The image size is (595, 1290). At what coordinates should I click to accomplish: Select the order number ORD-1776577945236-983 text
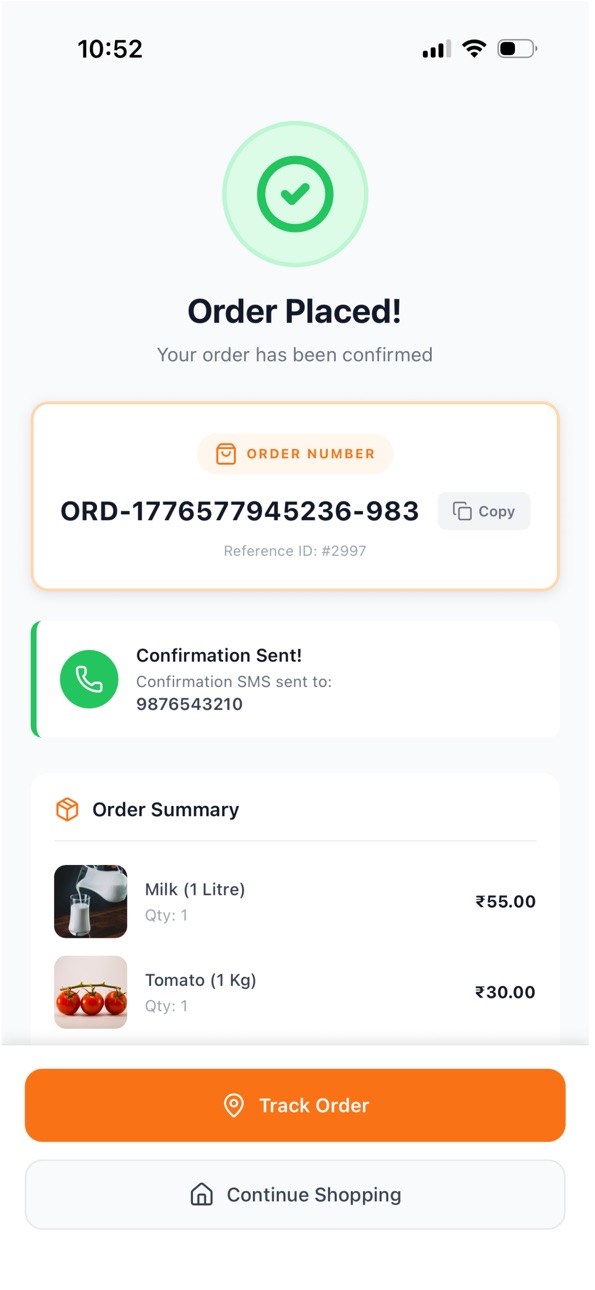(240, 511)
